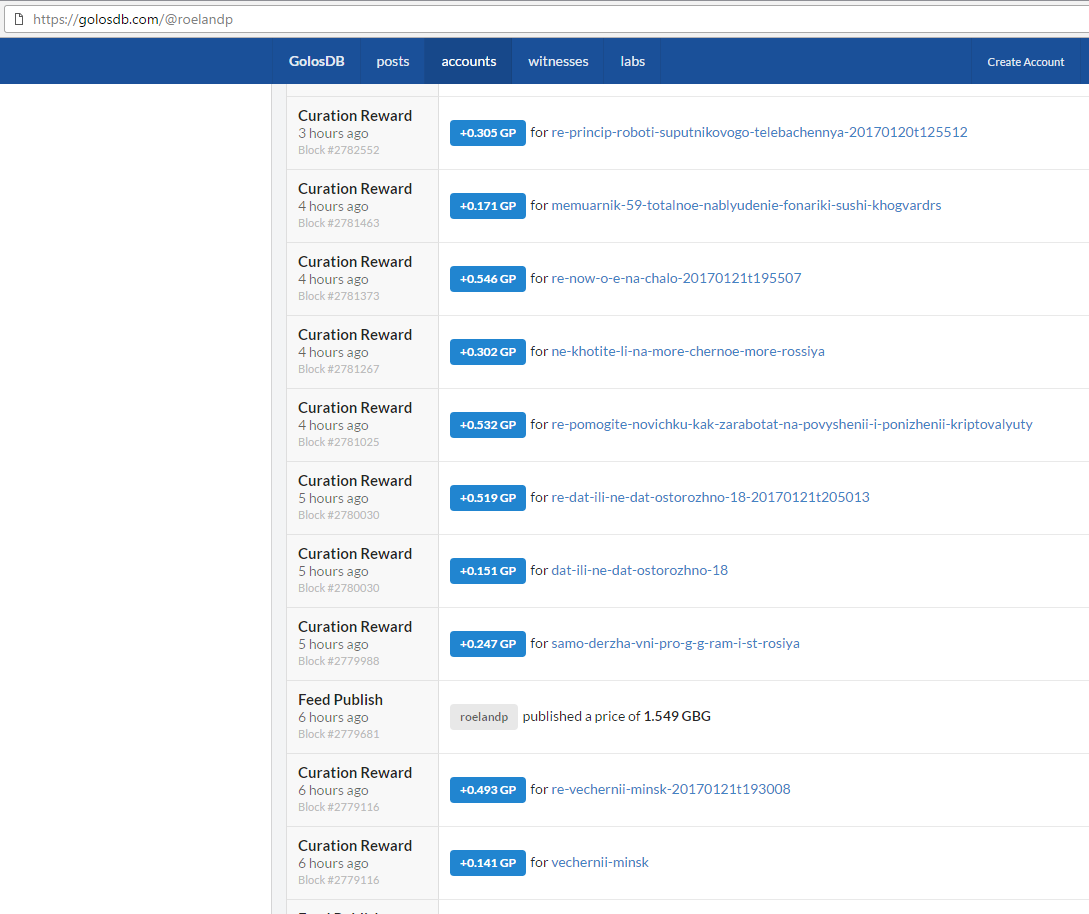Select the Block #2781025 text
Screen dimensions: 1089x914
[338, 442]
